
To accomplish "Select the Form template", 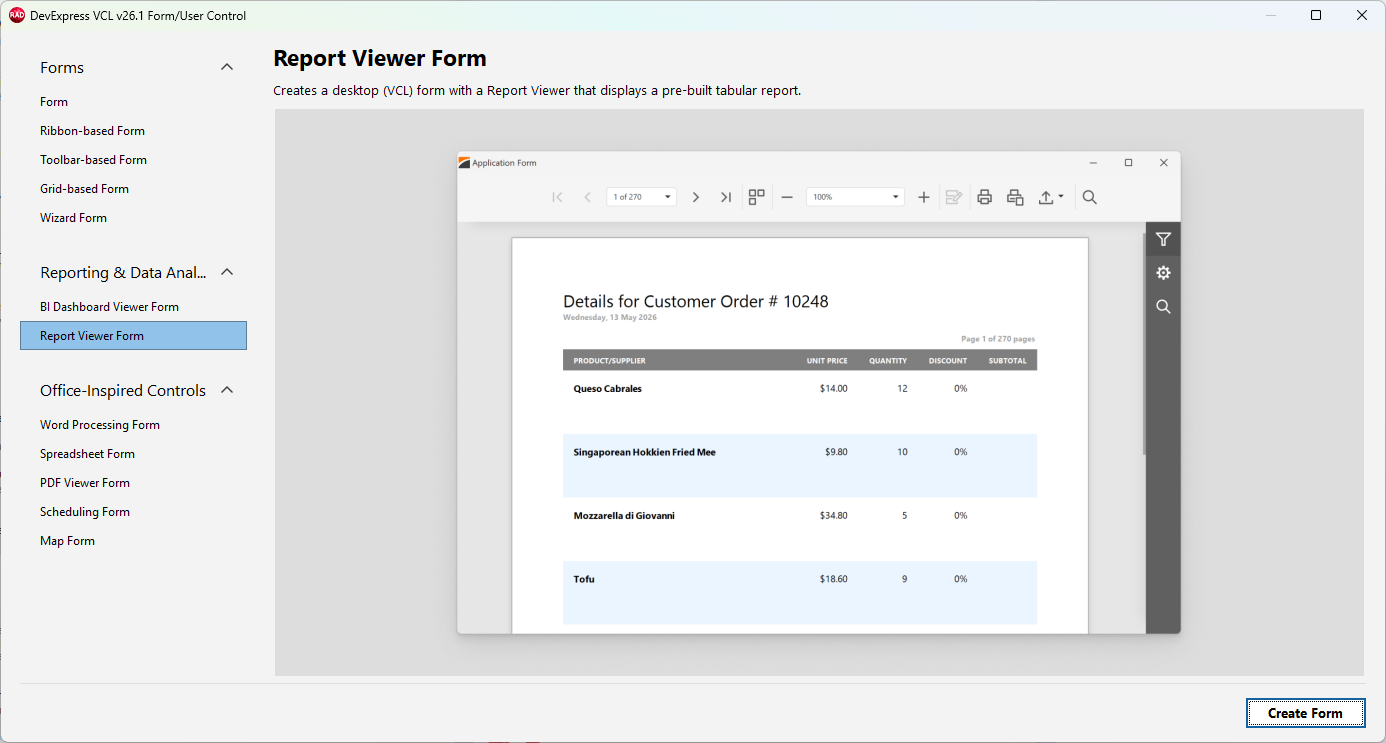I will pyautogui.click(x=133, y=102).
